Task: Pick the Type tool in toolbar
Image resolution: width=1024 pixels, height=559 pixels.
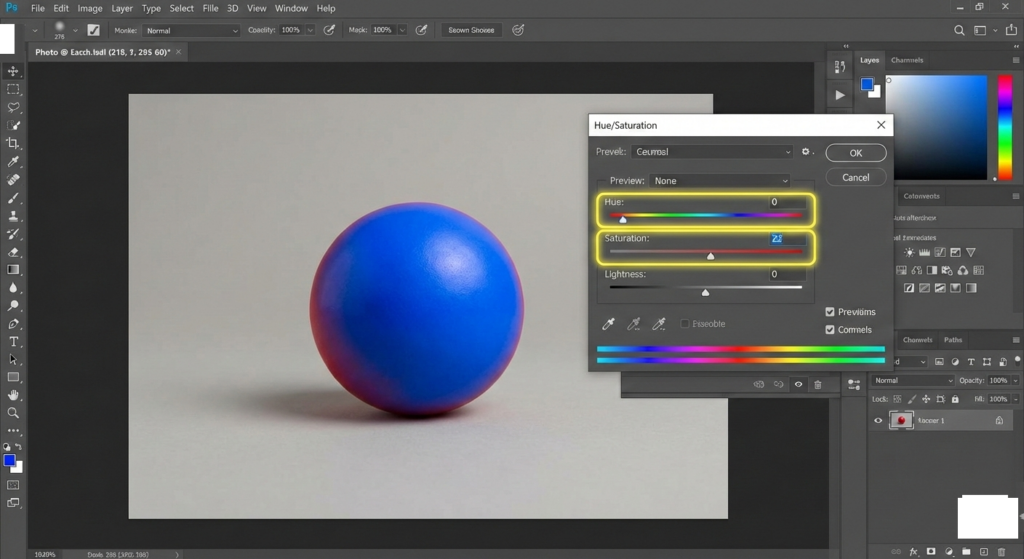Action: click(13, 341)
